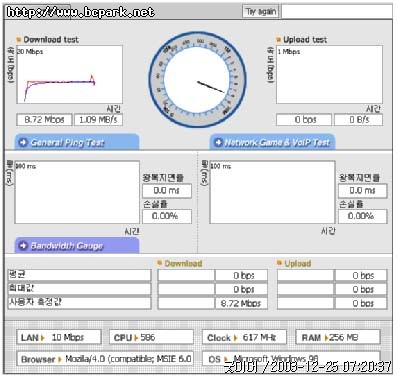Click the maximum upload 0 bps value

(x=361, y=289)
